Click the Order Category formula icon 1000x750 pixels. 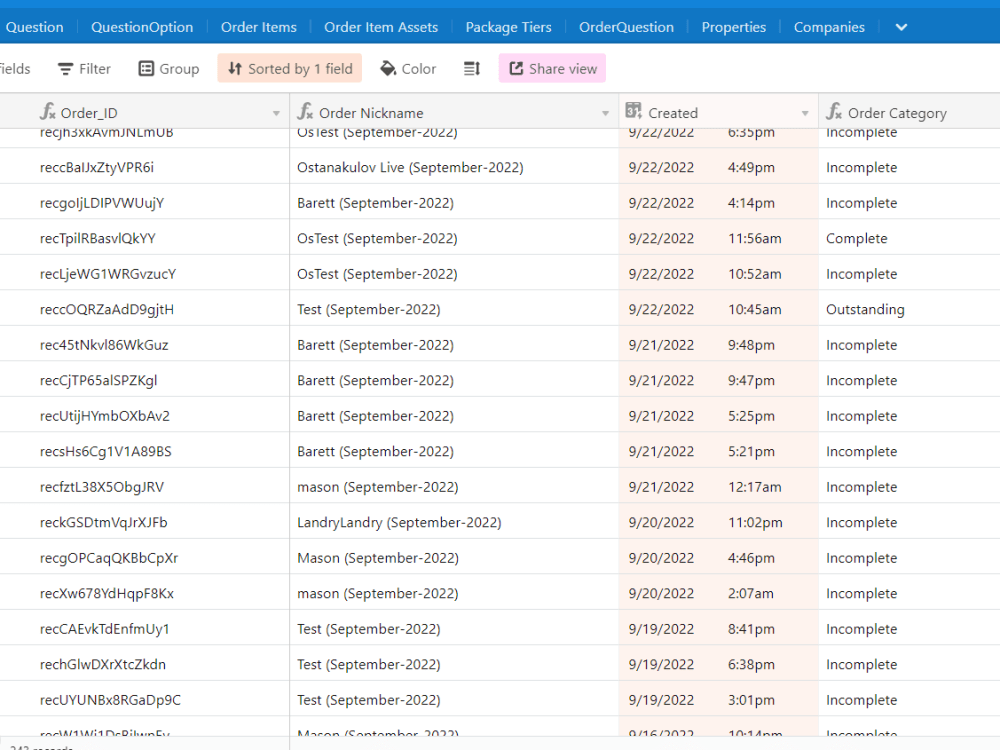[x=834, y=112]
